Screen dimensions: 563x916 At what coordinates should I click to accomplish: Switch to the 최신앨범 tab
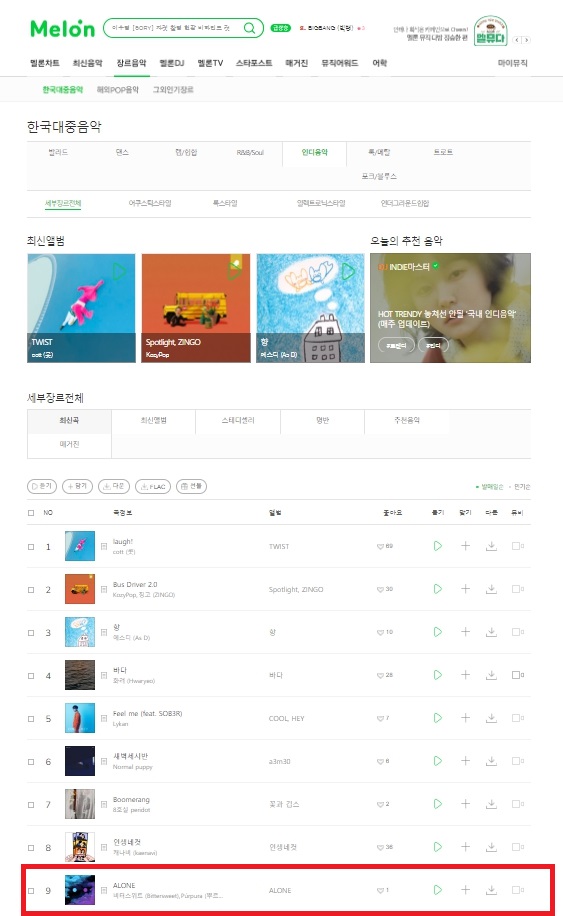coord(154,421)
